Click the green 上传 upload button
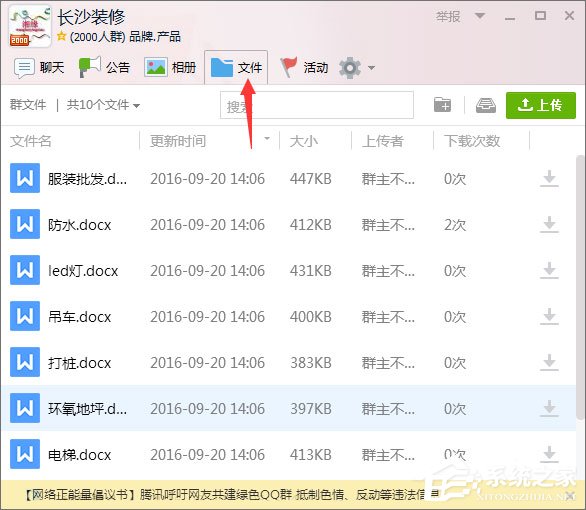This screenshot has height=510, width=586. (541, 105)
